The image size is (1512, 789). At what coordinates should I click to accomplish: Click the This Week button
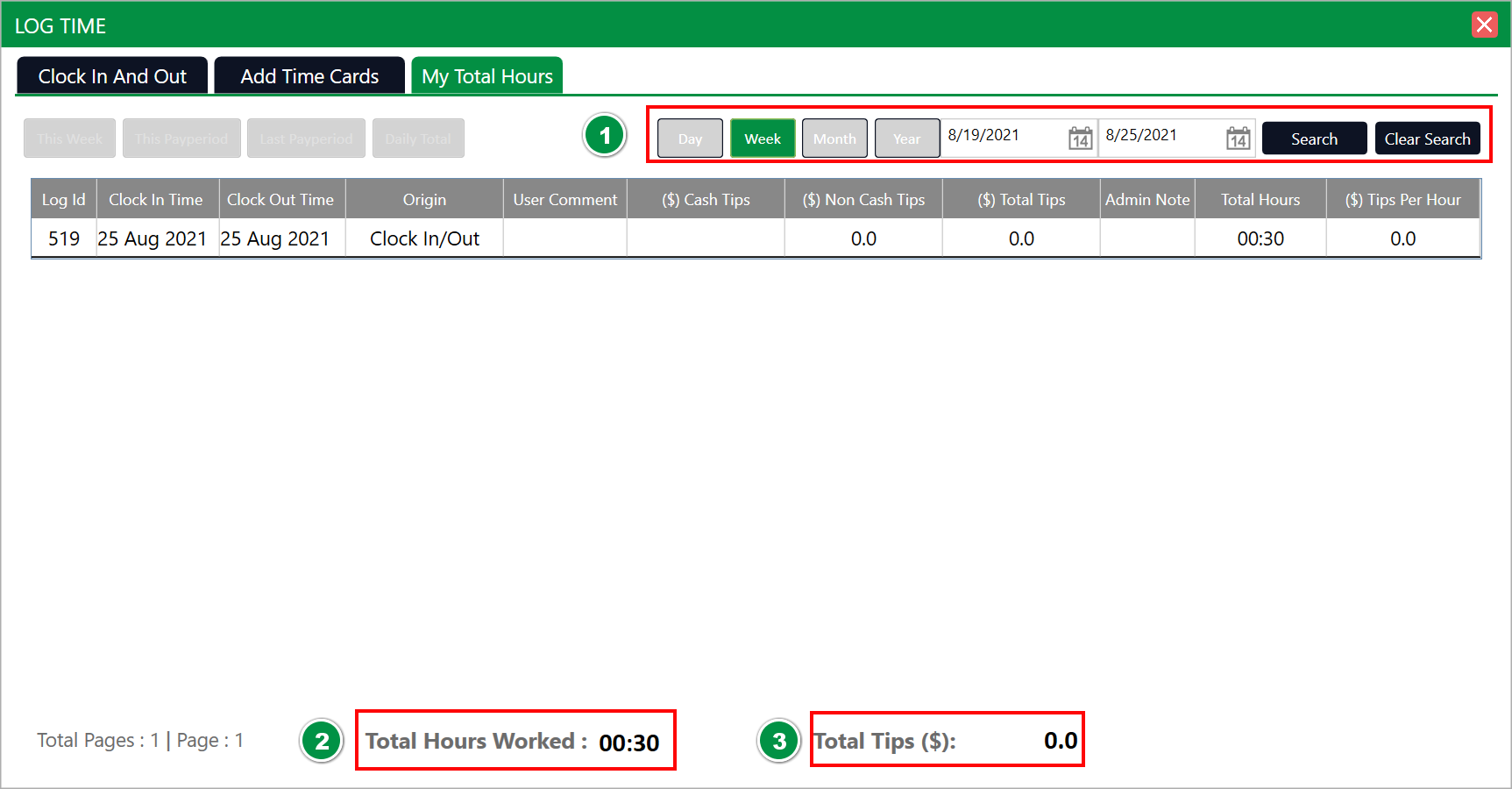69,139
